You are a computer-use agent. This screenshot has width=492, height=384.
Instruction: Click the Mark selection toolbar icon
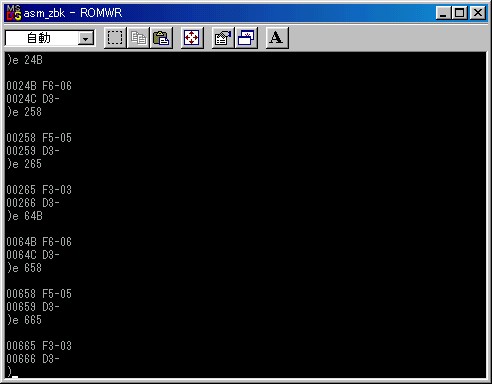tap(115, 38)
